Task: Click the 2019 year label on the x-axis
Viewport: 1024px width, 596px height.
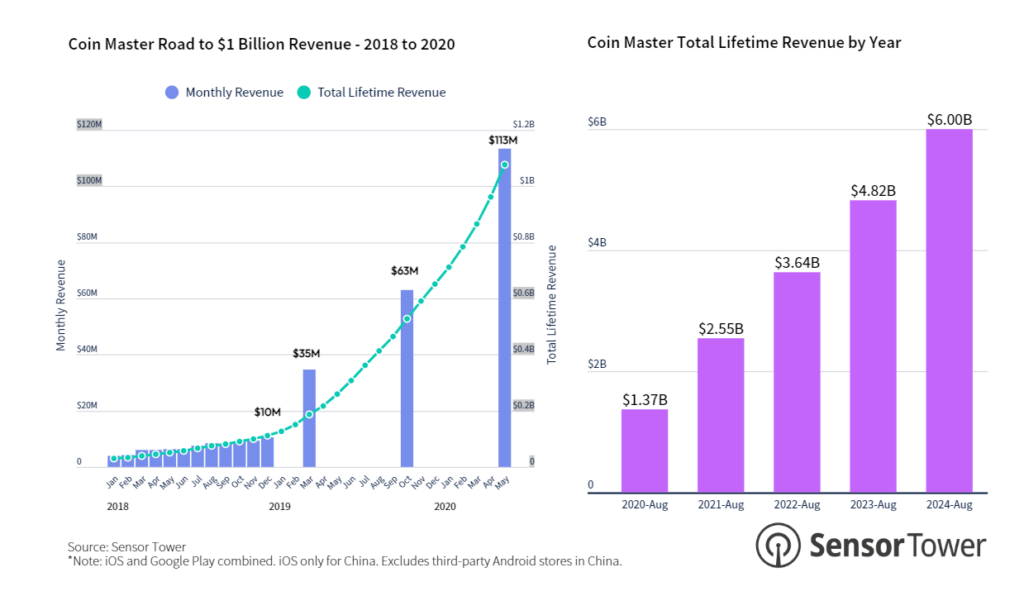Action: pyautogui.click(x=280, y=507)
